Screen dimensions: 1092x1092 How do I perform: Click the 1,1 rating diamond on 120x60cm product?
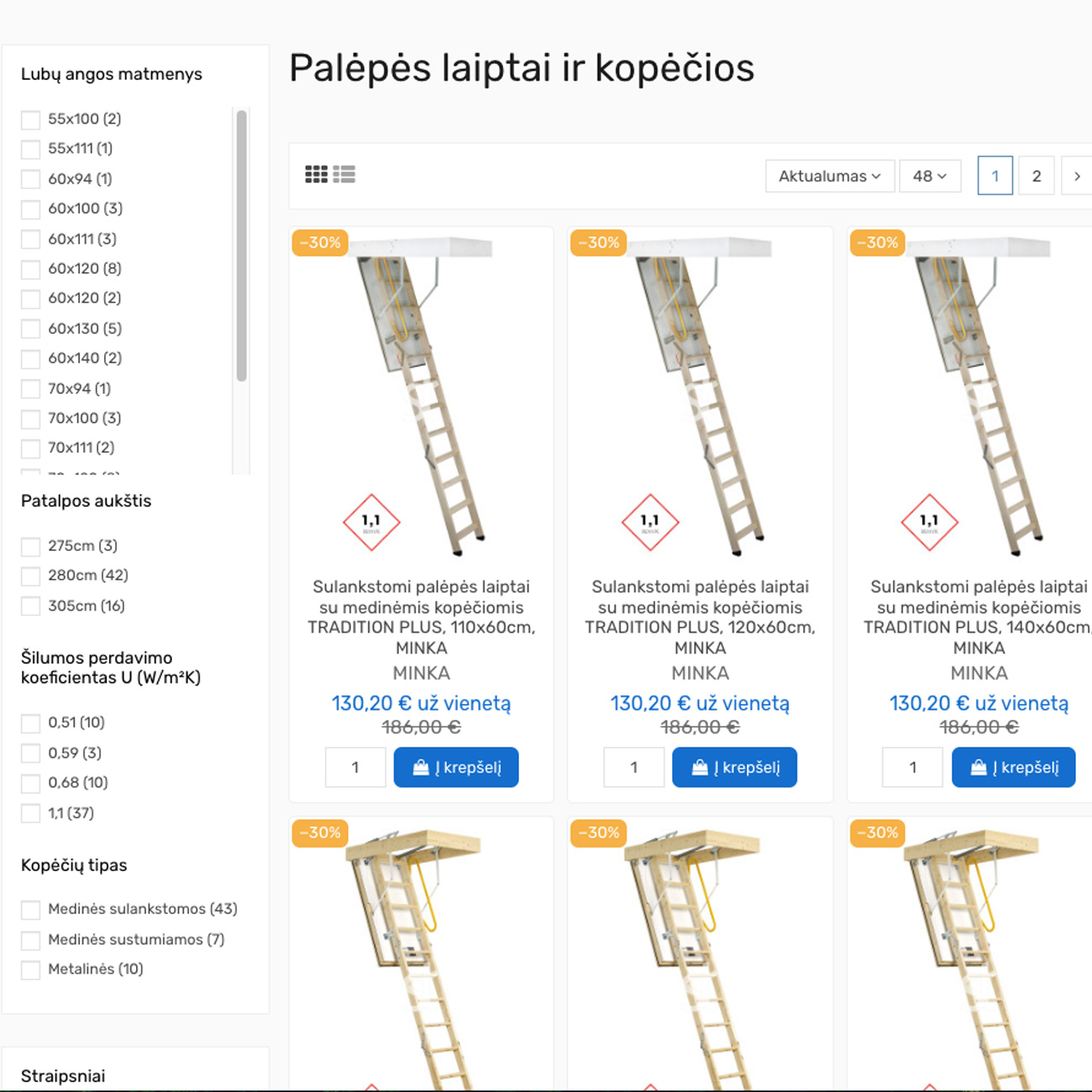click(650, 522)
